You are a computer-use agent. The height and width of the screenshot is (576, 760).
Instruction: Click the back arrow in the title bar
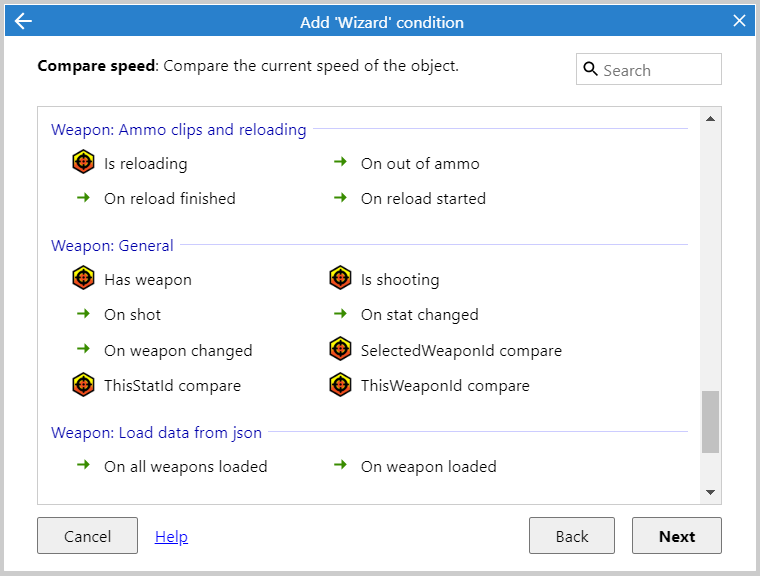[x=23, y=21]
